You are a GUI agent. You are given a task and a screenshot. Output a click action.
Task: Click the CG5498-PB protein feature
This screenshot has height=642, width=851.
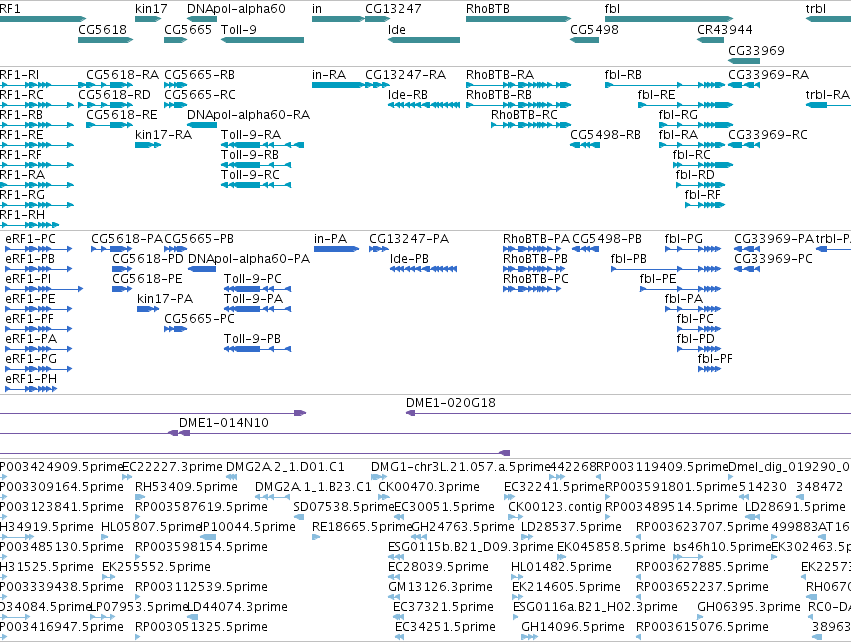coord(586,249)
